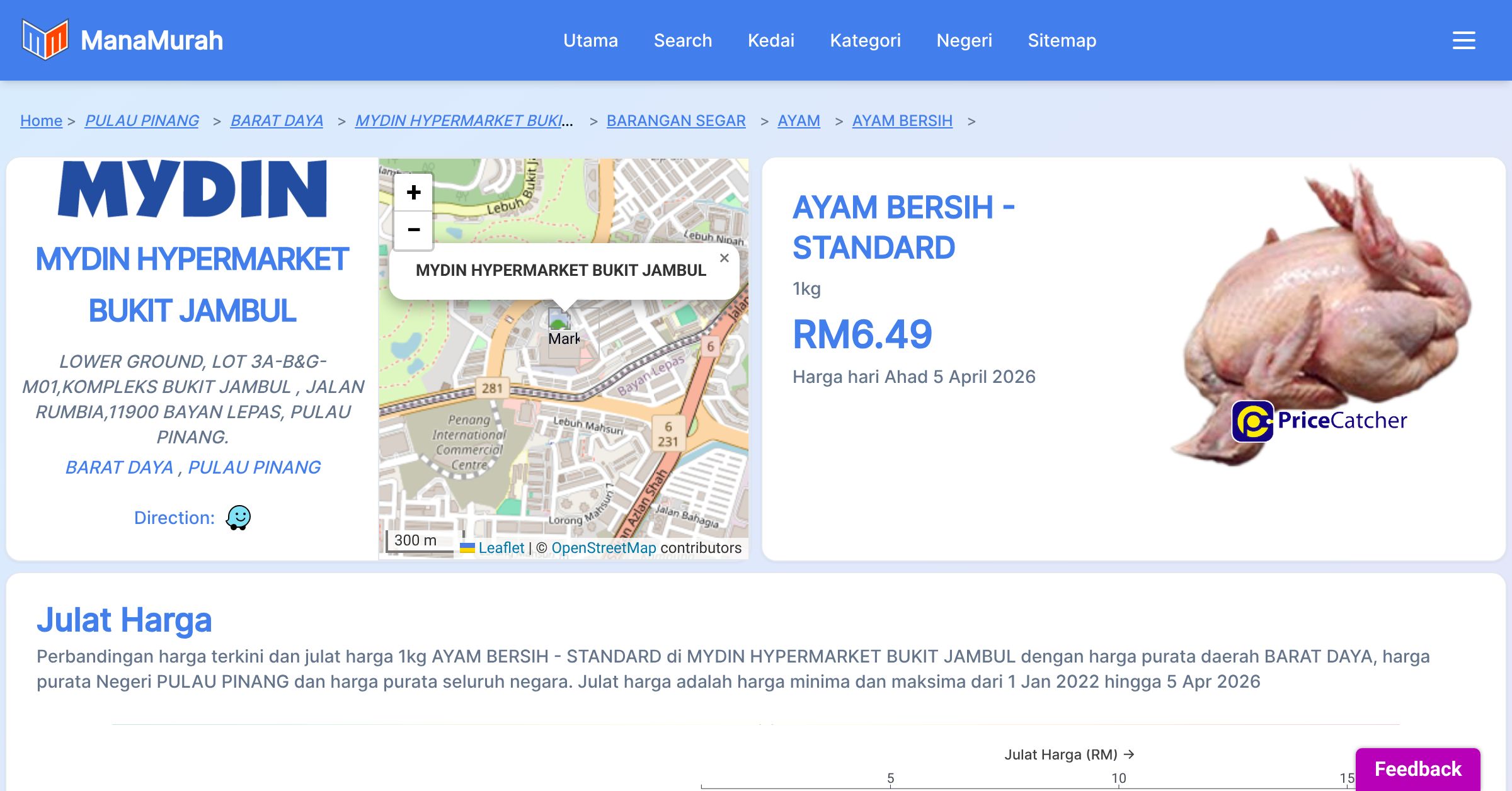Viewport: 1512px width, 791px height.
Task: Open Kategori from the navbar
Action: tap(865, 40)
